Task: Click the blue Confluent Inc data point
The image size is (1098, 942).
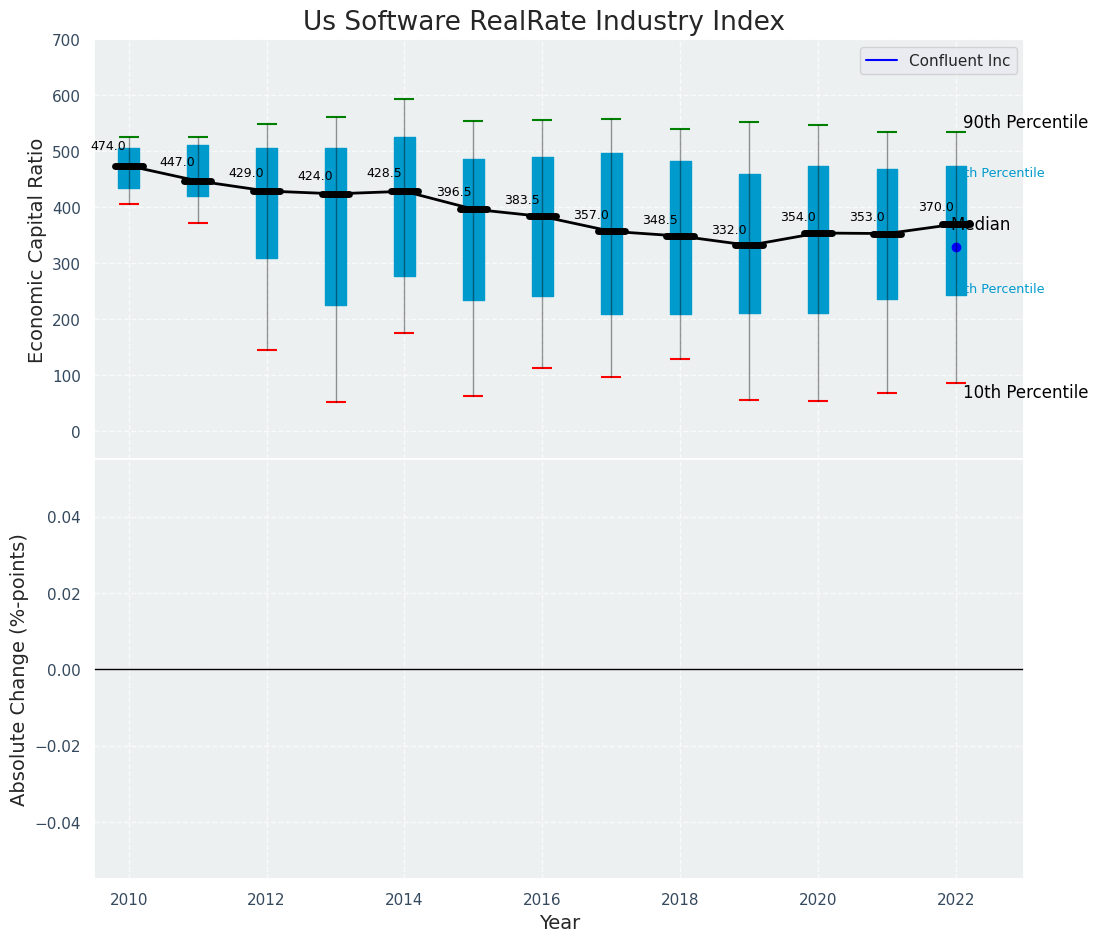Action: click(x=957, y=247)
